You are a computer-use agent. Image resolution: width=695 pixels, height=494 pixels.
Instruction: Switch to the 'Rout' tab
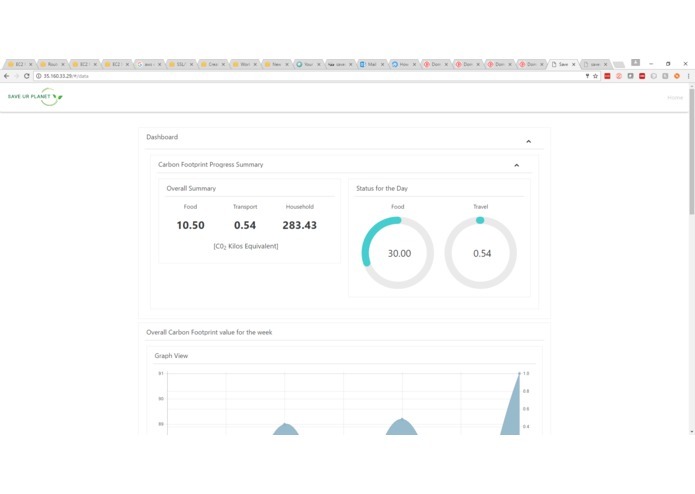click(51, 64)
